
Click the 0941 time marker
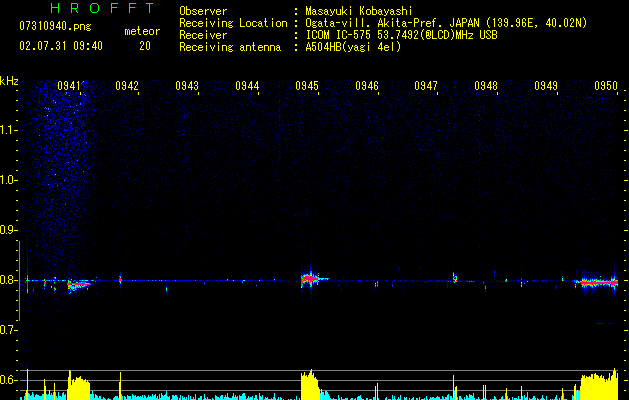click(69, 86)
